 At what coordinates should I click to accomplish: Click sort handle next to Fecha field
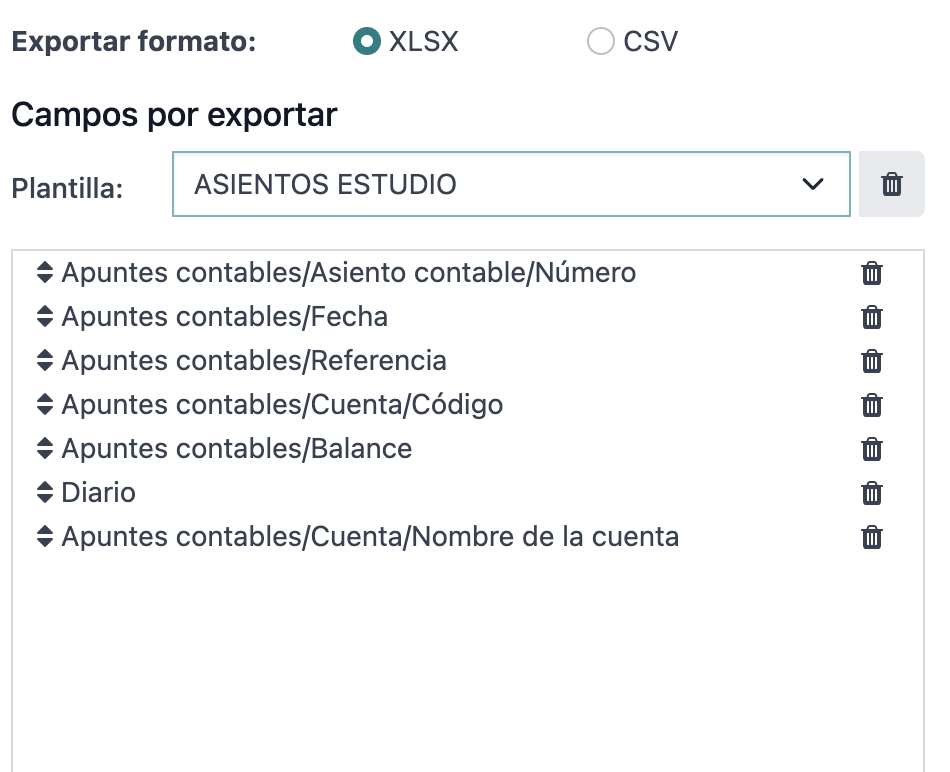[x=45, y=316]
